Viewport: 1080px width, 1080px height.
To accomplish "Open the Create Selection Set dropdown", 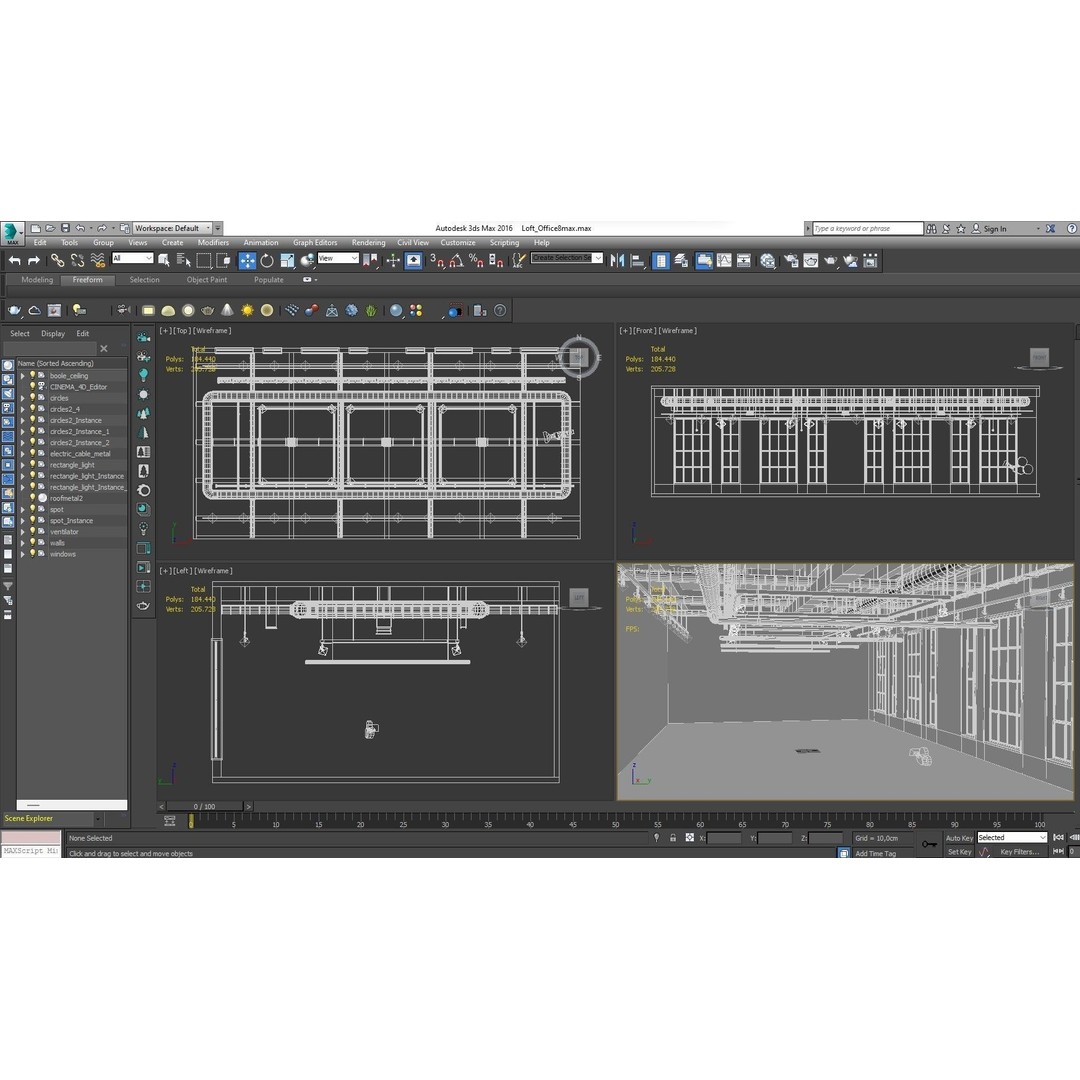I will 567,258.
